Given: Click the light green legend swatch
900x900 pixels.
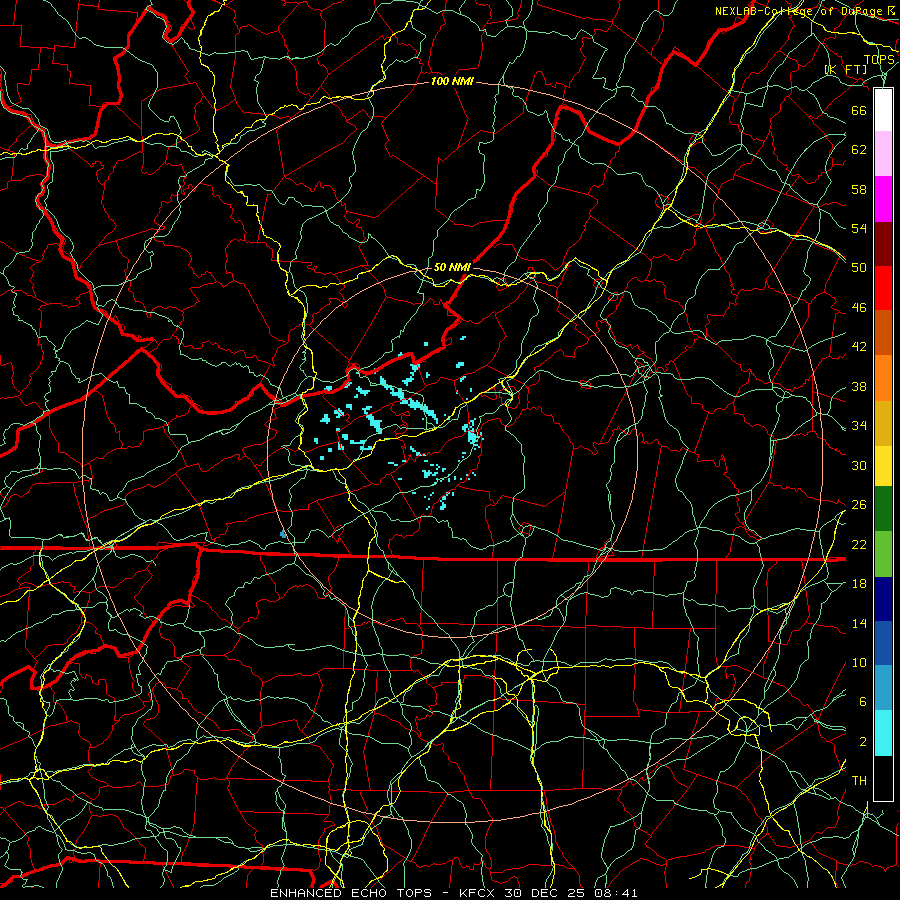Looking at the screenshot, I should (883, 553).
